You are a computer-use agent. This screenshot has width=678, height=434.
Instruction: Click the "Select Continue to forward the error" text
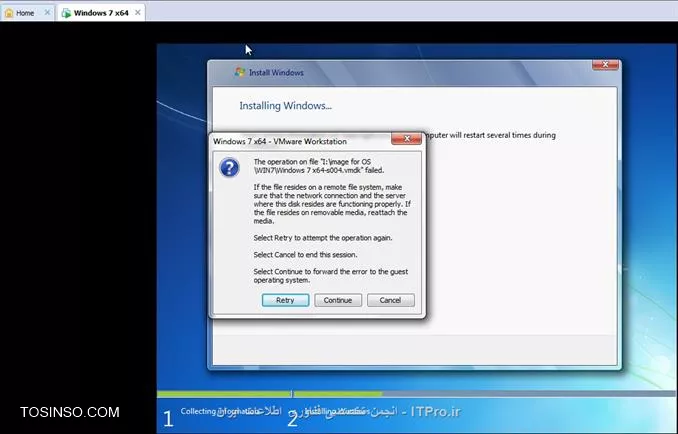[x=330, y=276]
